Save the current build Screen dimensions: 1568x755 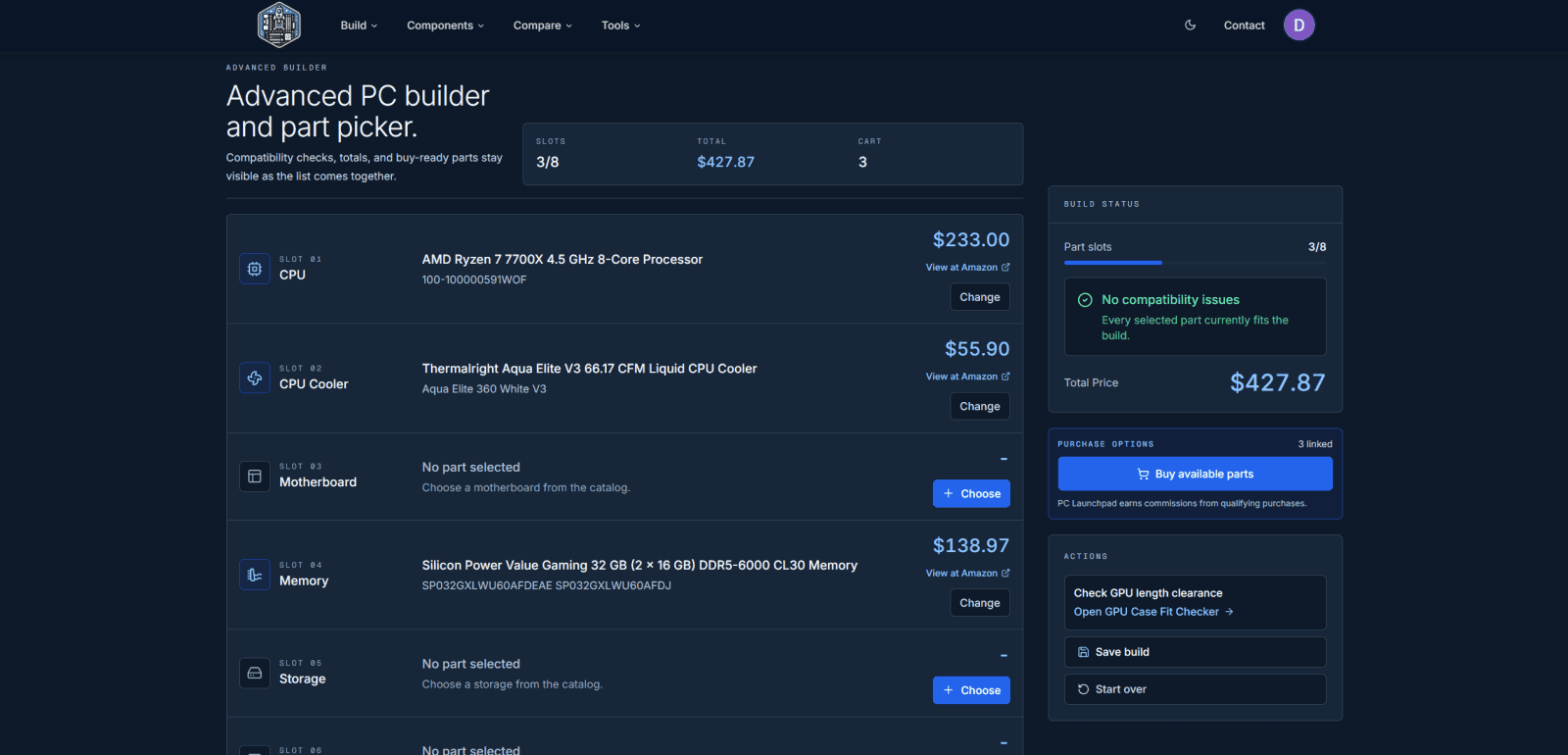pos(1196,652)
